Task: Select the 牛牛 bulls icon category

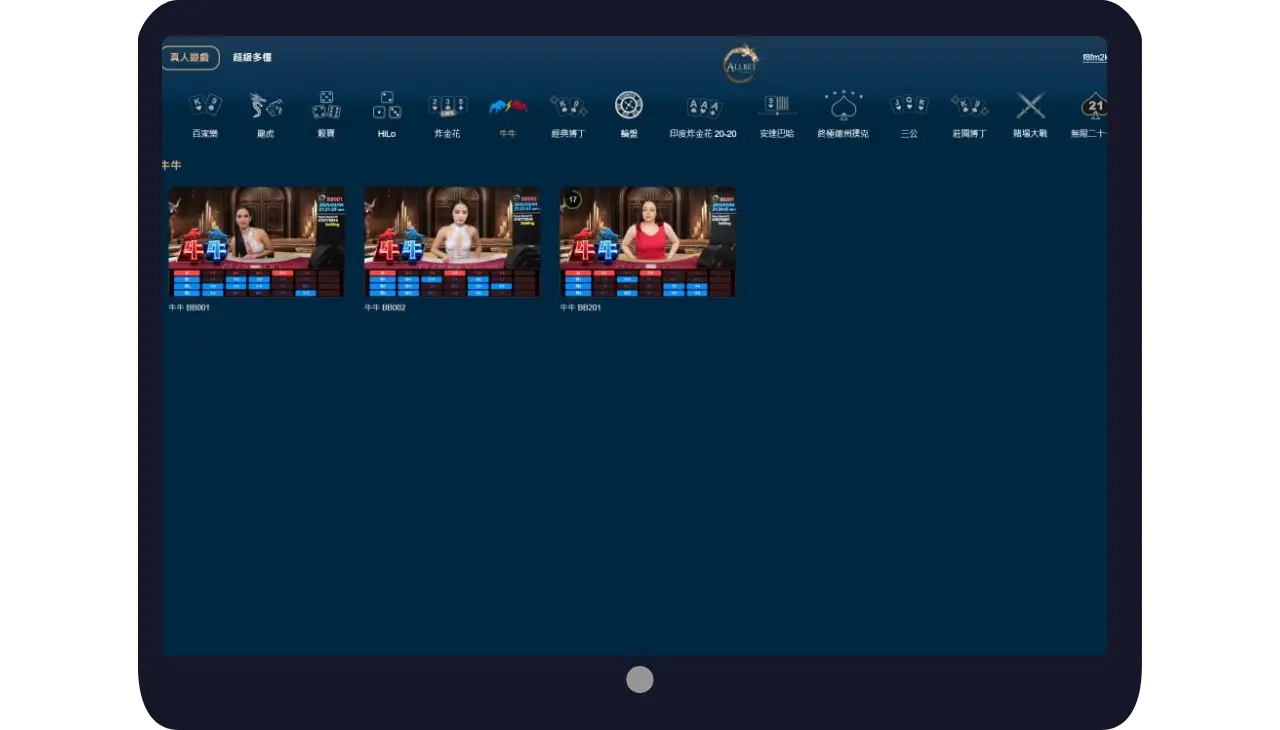Action: click(x=508, y=115)
